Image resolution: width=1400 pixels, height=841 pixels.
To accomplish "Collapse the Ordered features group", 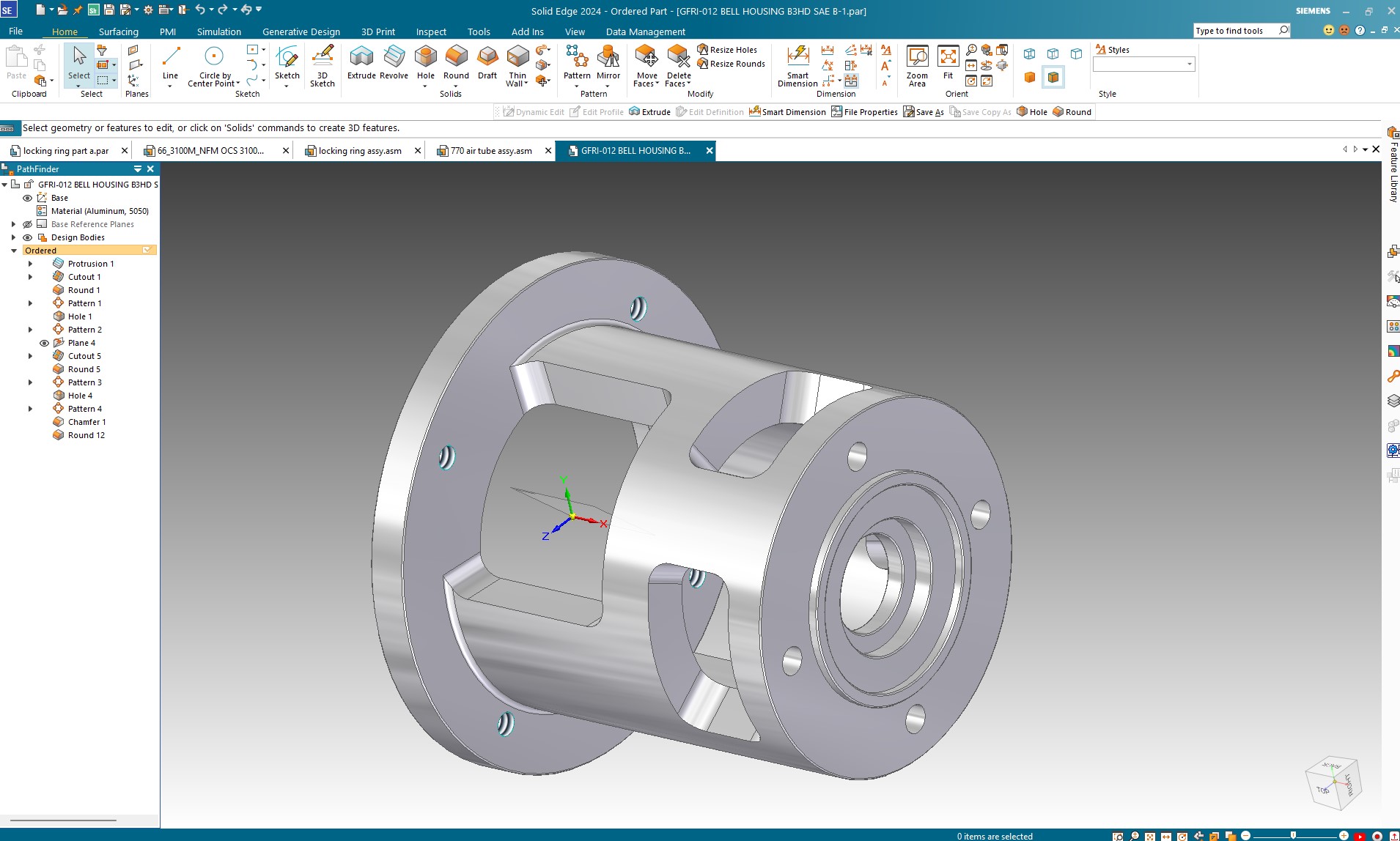I will (14, 251).
